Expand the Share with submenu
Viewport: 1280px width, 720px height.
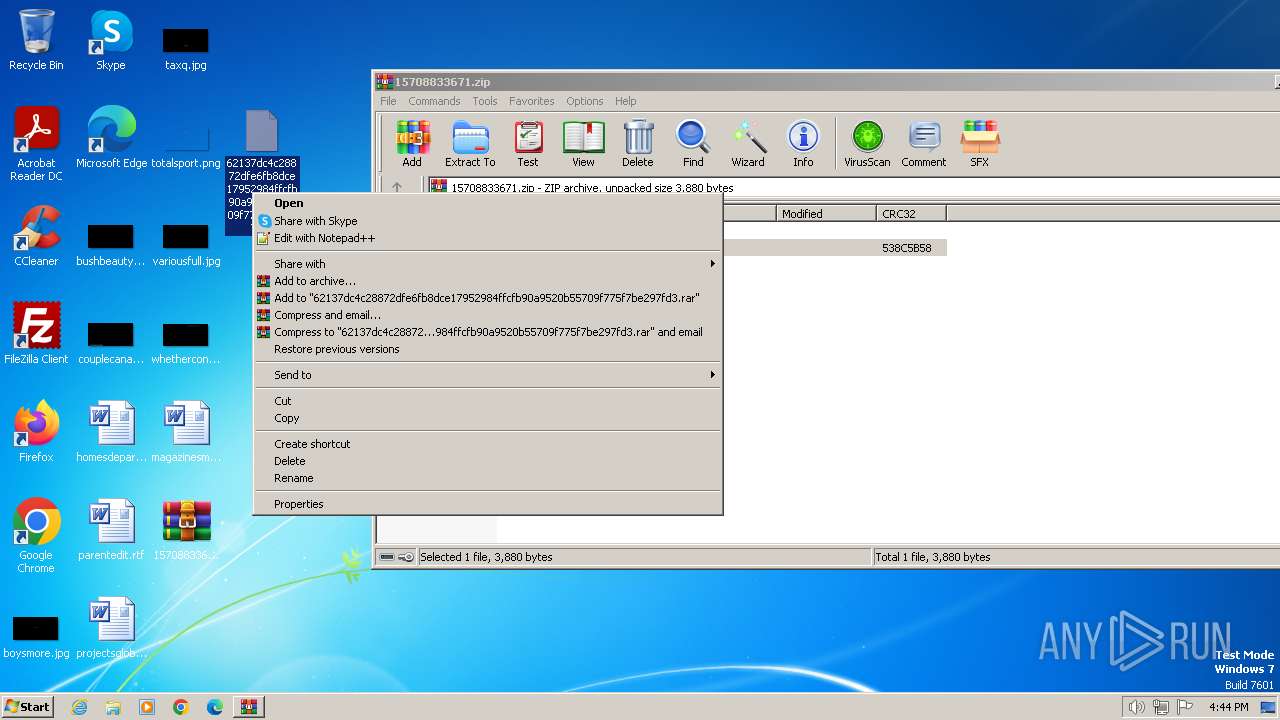(487, 264)
